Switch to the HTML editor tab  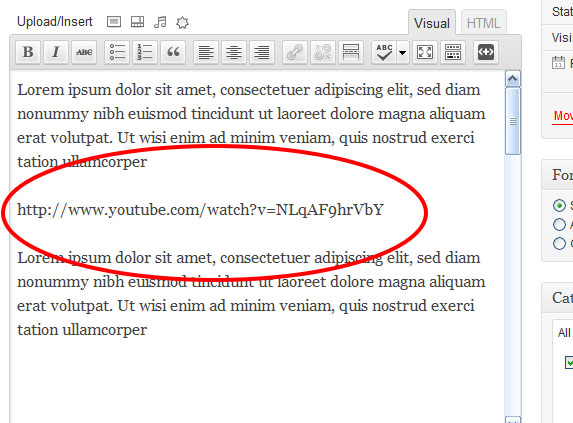(483, 23)
